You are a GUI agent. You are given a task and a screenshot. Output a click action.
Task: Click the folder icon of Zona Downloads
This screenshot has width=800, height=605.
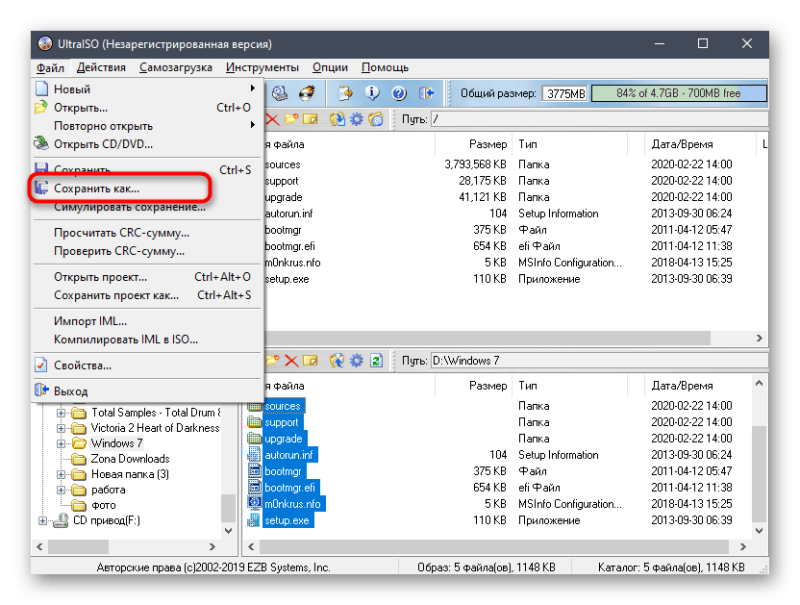point(79,459)
